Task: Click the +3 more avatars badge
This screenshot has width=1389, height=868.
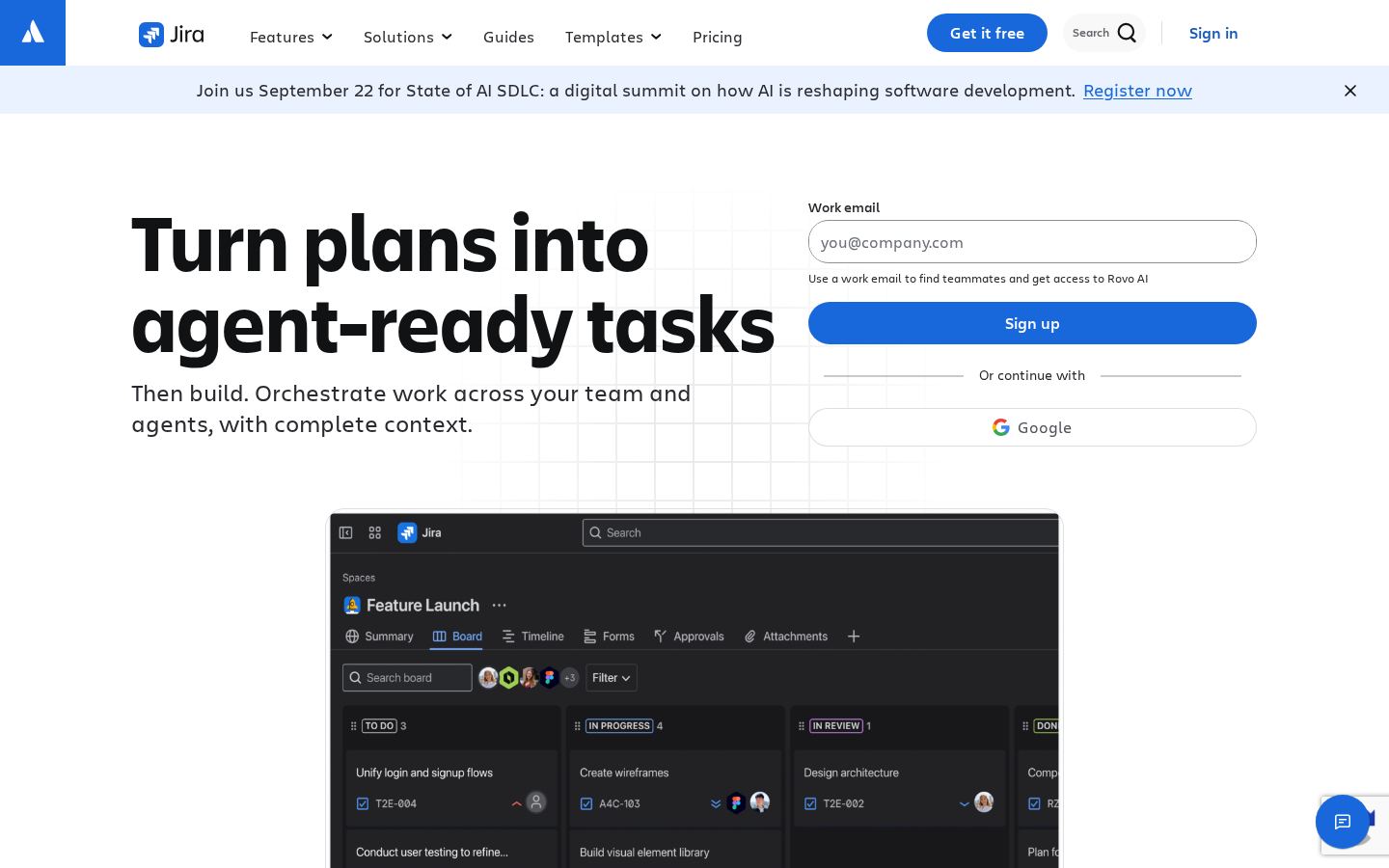Action: [x=569, y=678]
